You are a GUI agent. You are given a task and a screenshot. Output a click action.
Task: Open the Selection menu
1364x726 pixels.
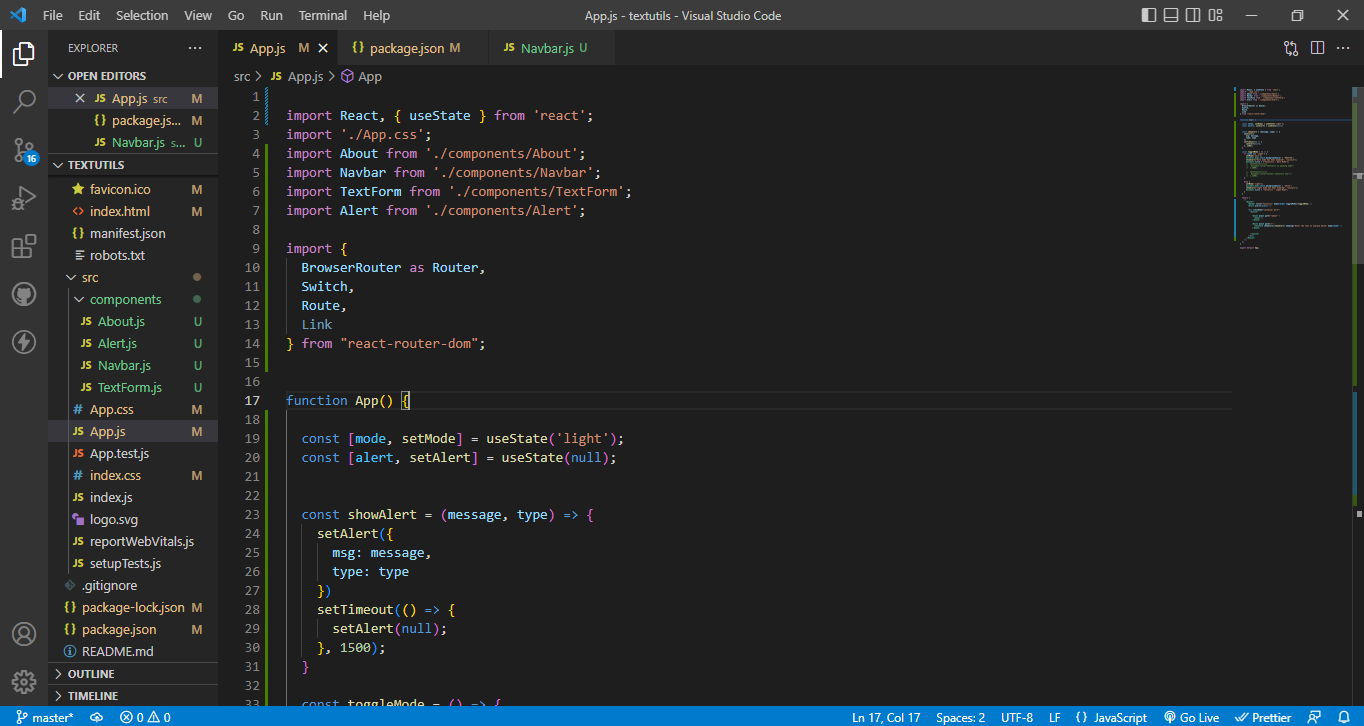pyautogui.click(x=142, y=16)
